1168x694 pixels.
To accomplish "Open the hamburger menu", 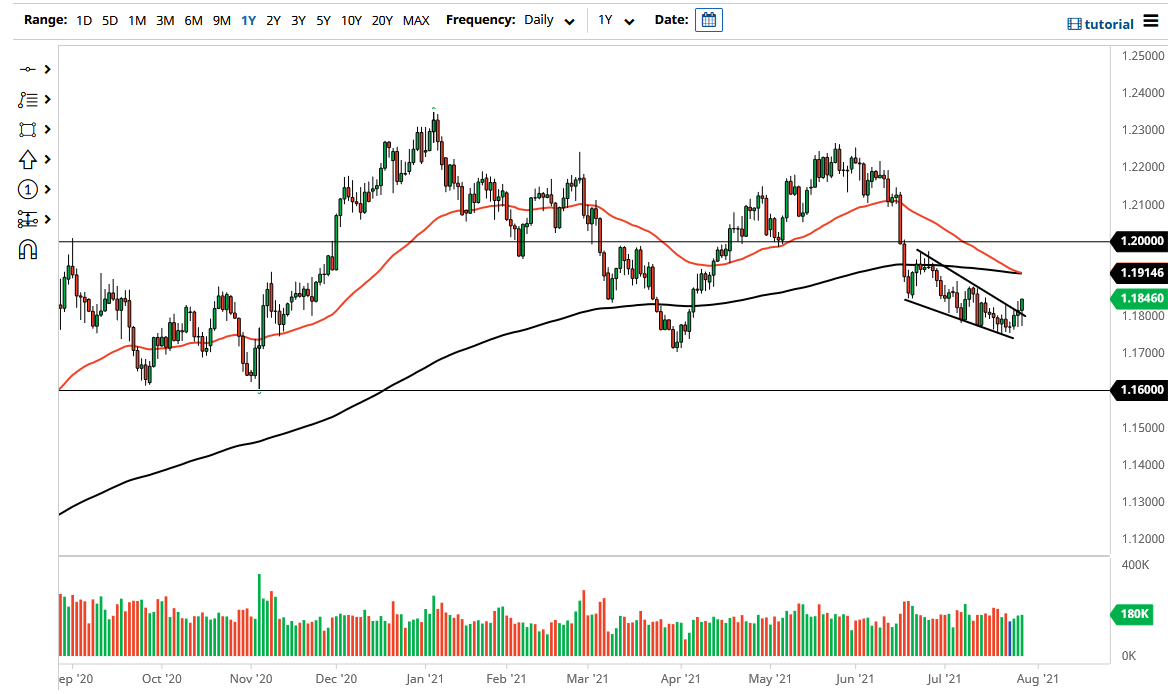I will pyautogui.click(x=1152, y=21).
